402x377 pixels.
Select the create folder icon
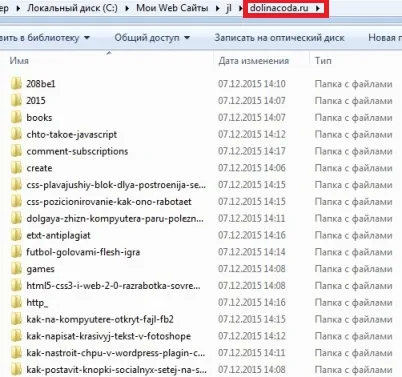(x=16, y=168)
